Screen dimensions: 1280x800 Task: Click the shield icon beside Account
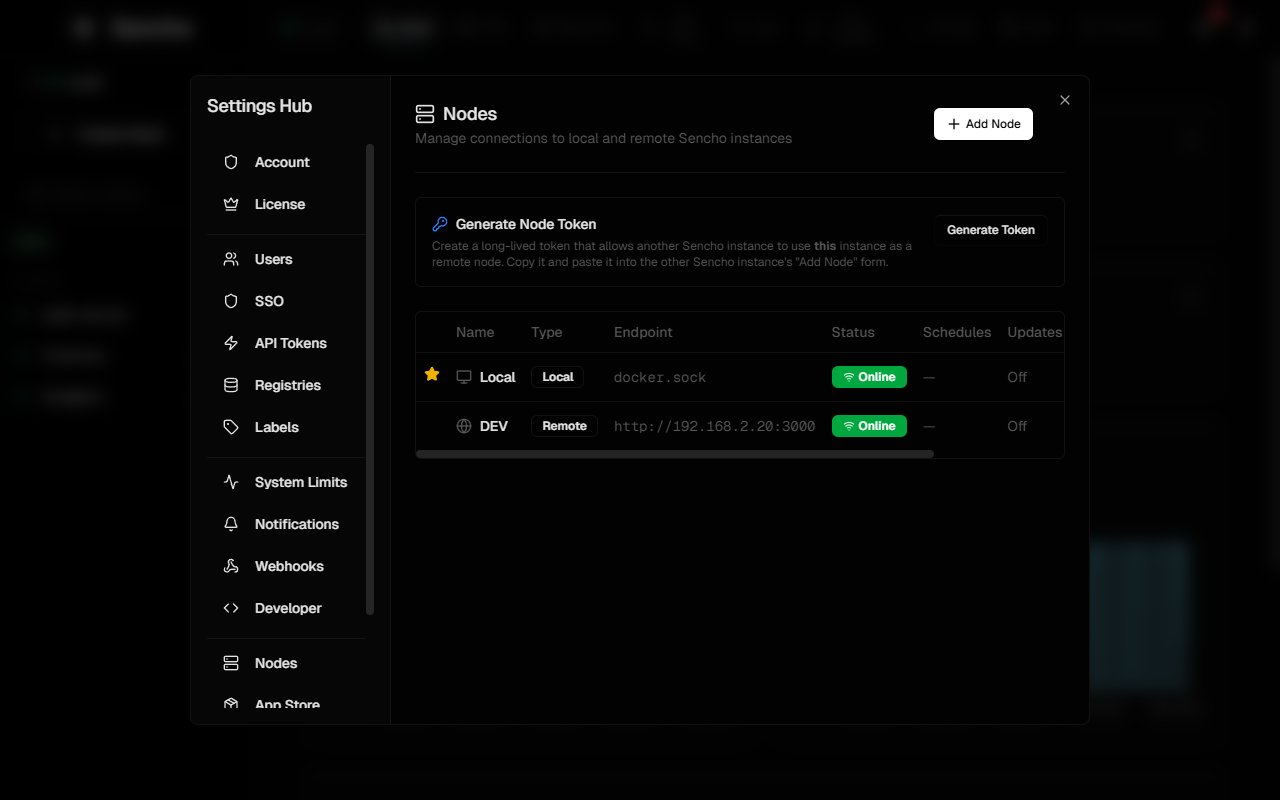(x=231, y=162)
